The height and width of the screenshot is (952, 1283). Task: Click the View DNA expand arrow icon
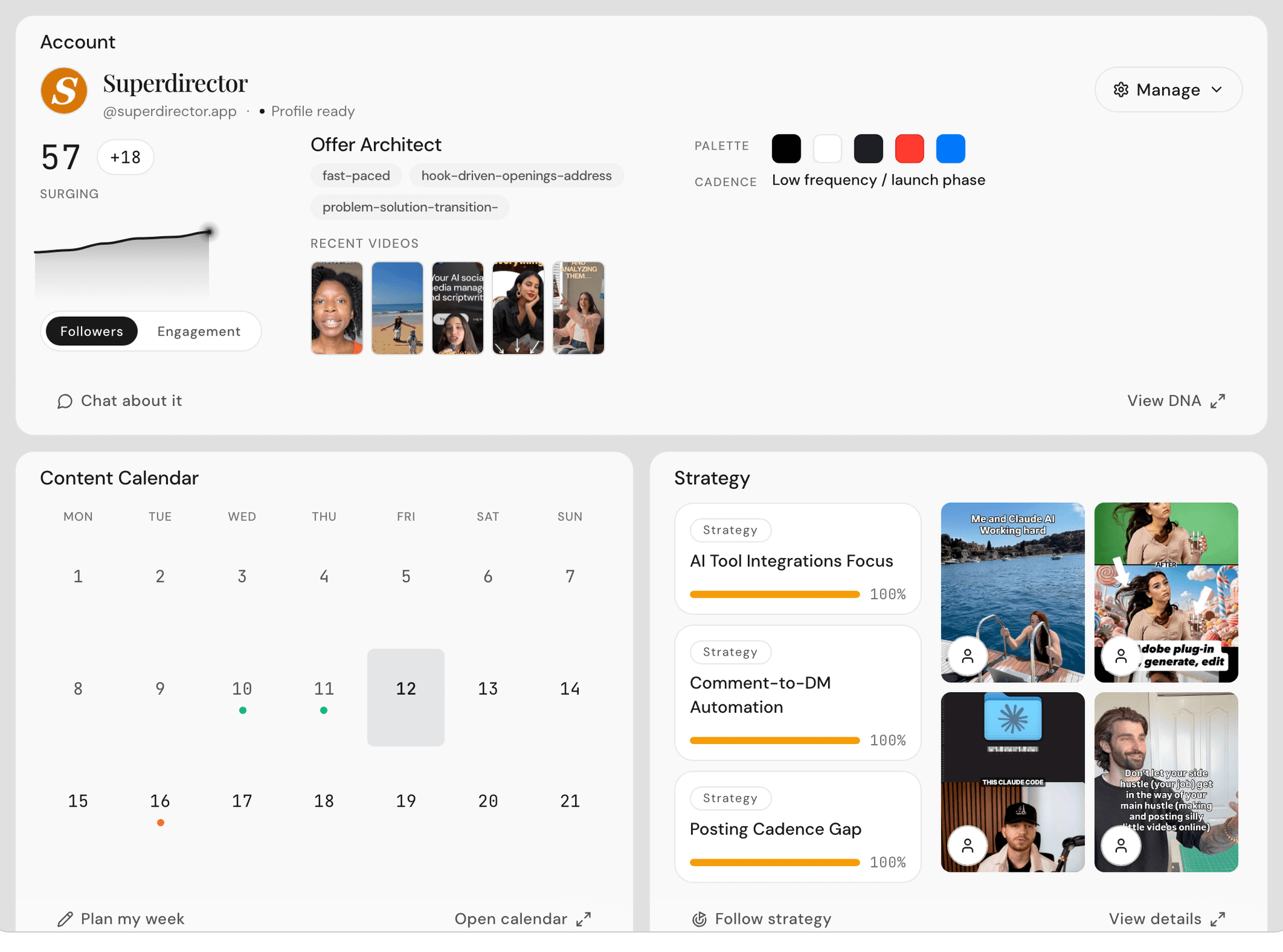[1218, 401]
